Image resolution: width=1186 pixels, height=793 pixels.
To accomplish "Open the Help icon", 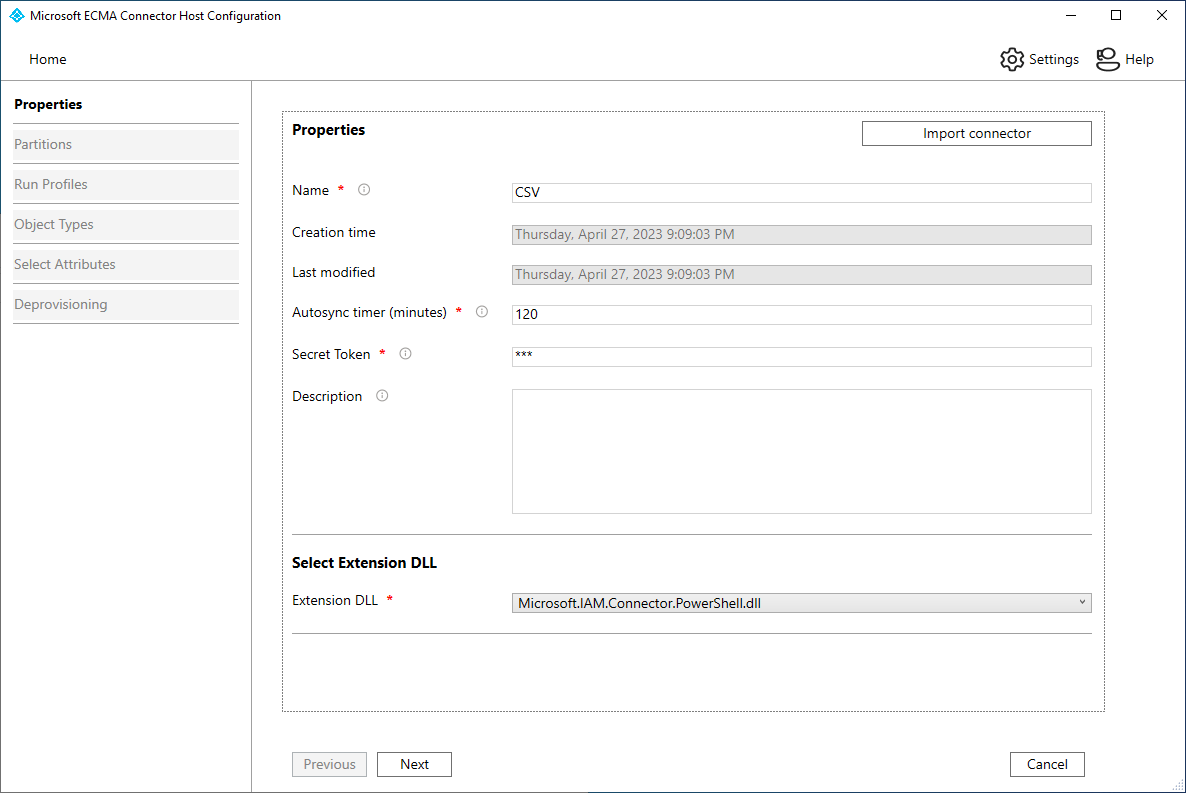I will pyautogui.click(x=1107, y=59).
